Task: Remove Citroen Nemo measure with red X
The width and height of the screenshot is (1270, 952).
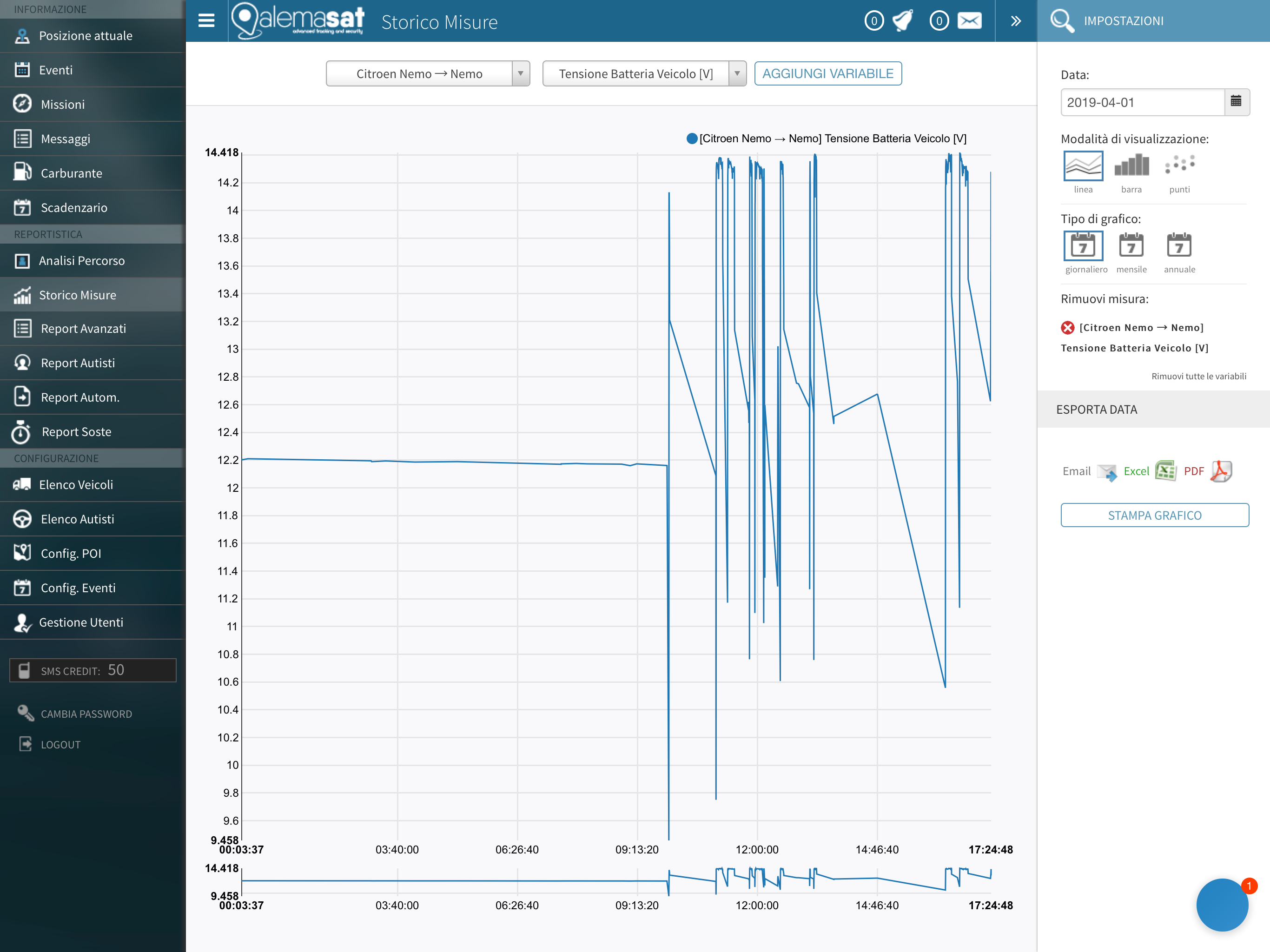Action: point(1067,327)
